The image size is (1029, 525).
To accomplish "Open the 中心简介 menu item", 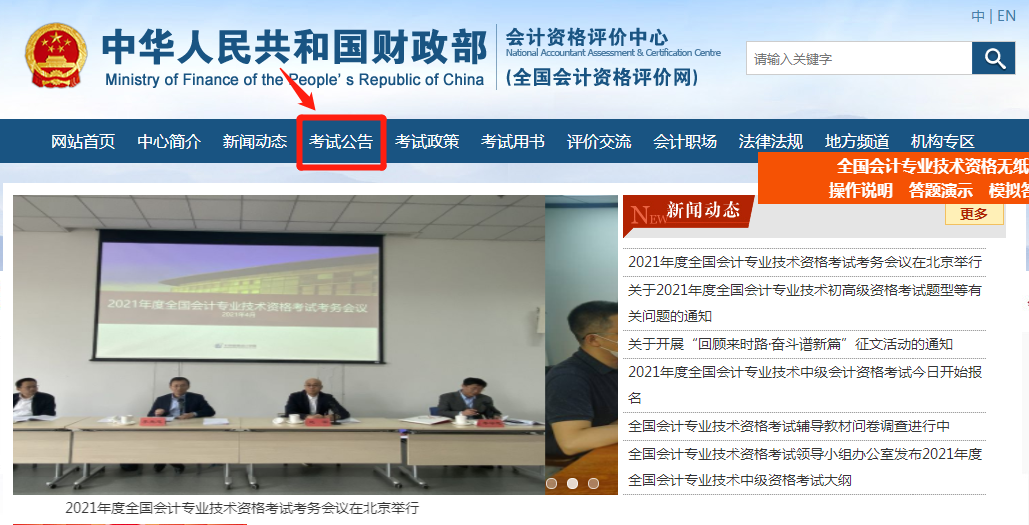I will (169, 141).
